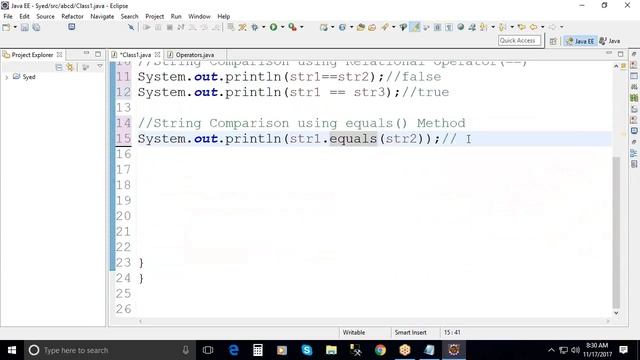
Task: Open the Navigate menu
Action: click(x=102, y=16)
